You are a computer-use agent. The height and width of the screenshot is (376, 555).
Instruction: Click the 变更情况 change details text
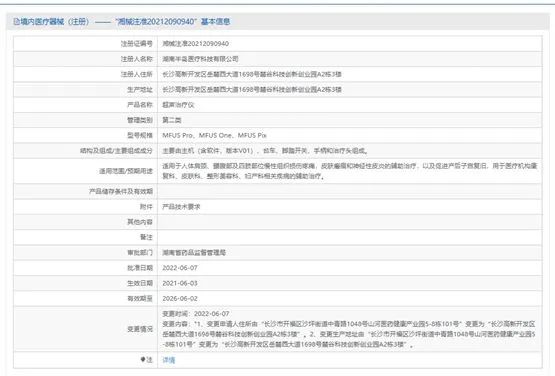pos(349,329)
